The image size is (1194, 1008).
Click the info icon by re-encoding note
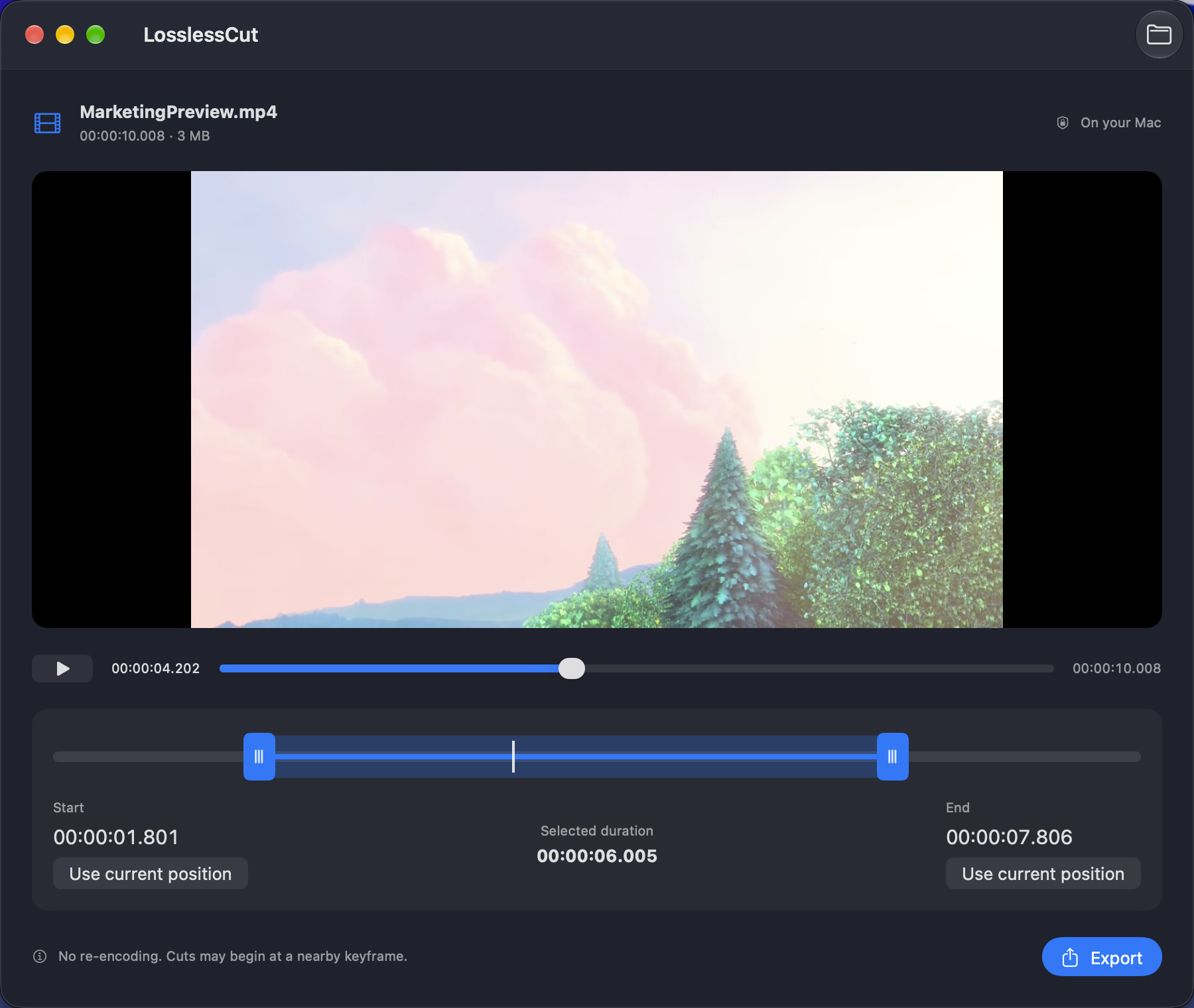point(40,956)
